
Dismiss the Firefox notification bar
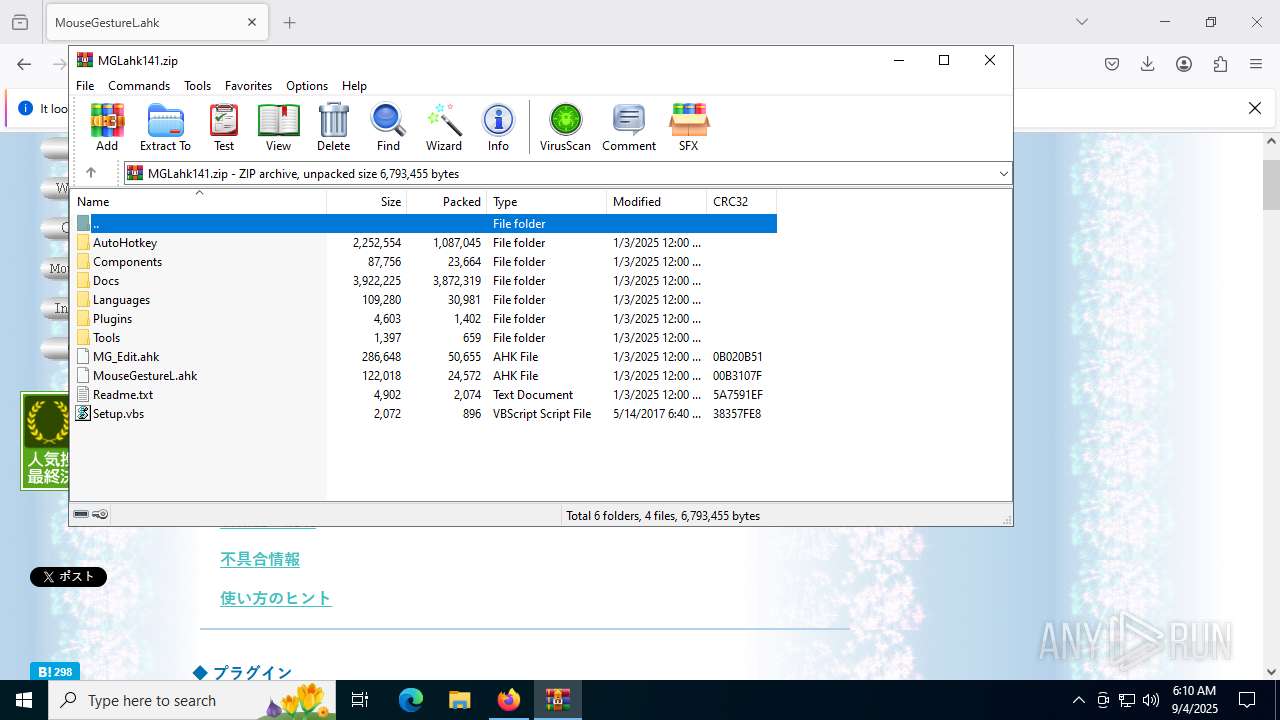(1255, 108)
